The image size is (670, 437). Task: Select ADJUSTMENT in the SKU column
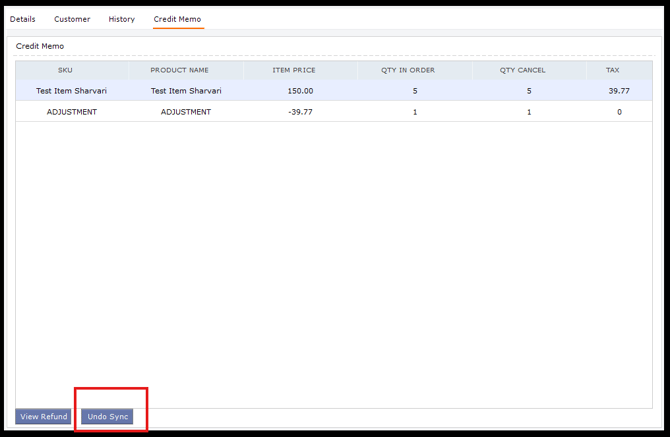71,112
